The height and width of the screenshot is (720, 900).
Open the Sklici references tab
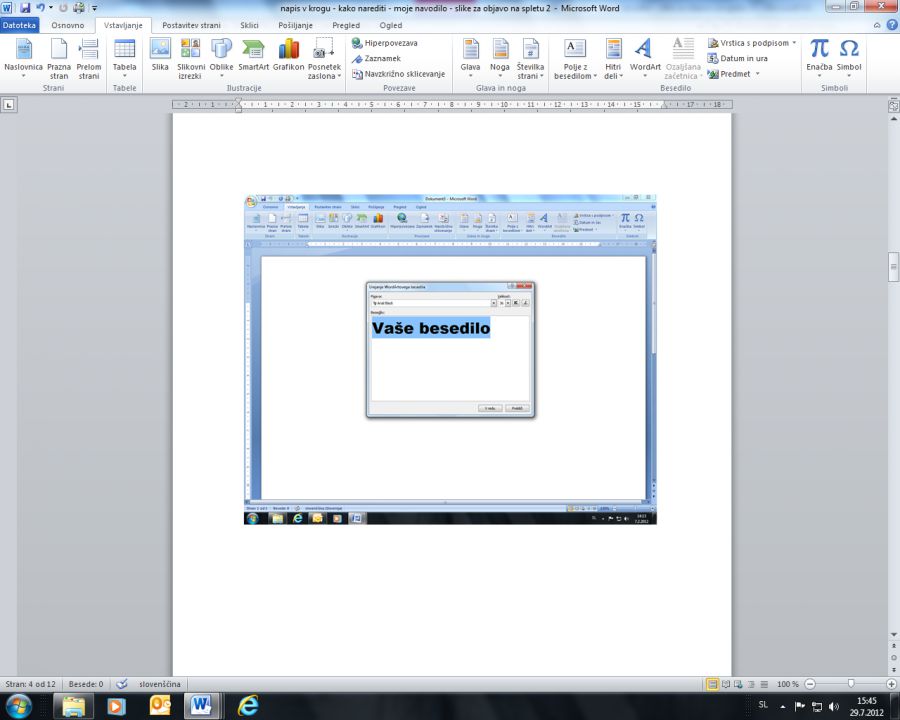click(x=249, y=25)
